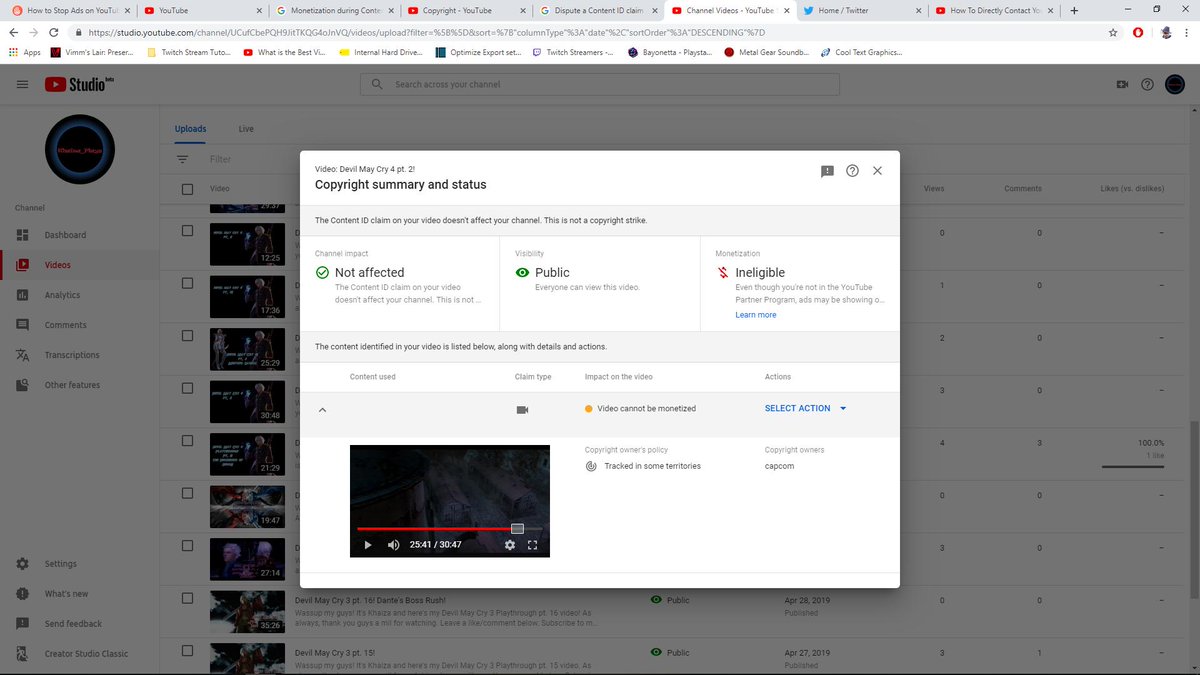
Task: Click the Views column header
Action: (x=934, y=189)
